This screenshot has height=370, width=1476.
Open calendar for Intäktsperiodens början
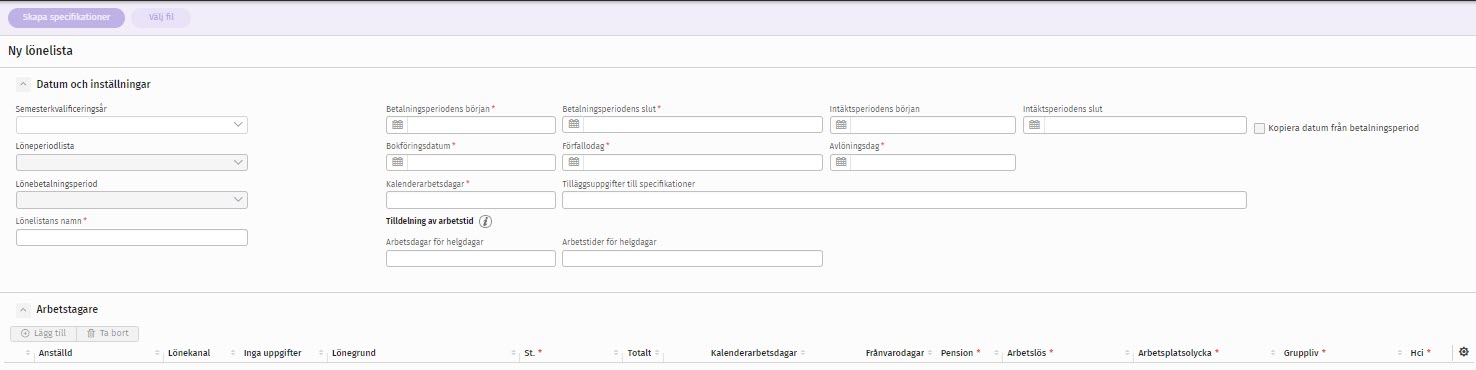pos(841,125)
